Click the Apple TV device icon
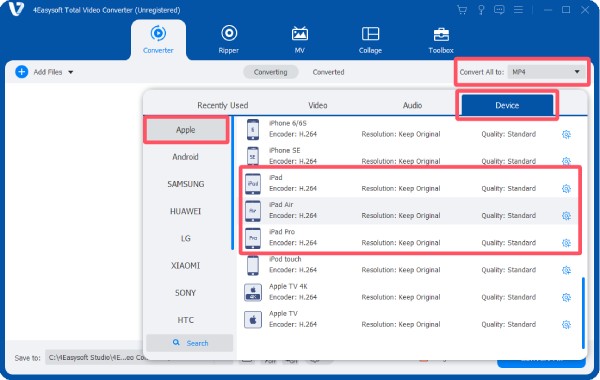Viewport: 600px width, 380px height. (253, 320)
